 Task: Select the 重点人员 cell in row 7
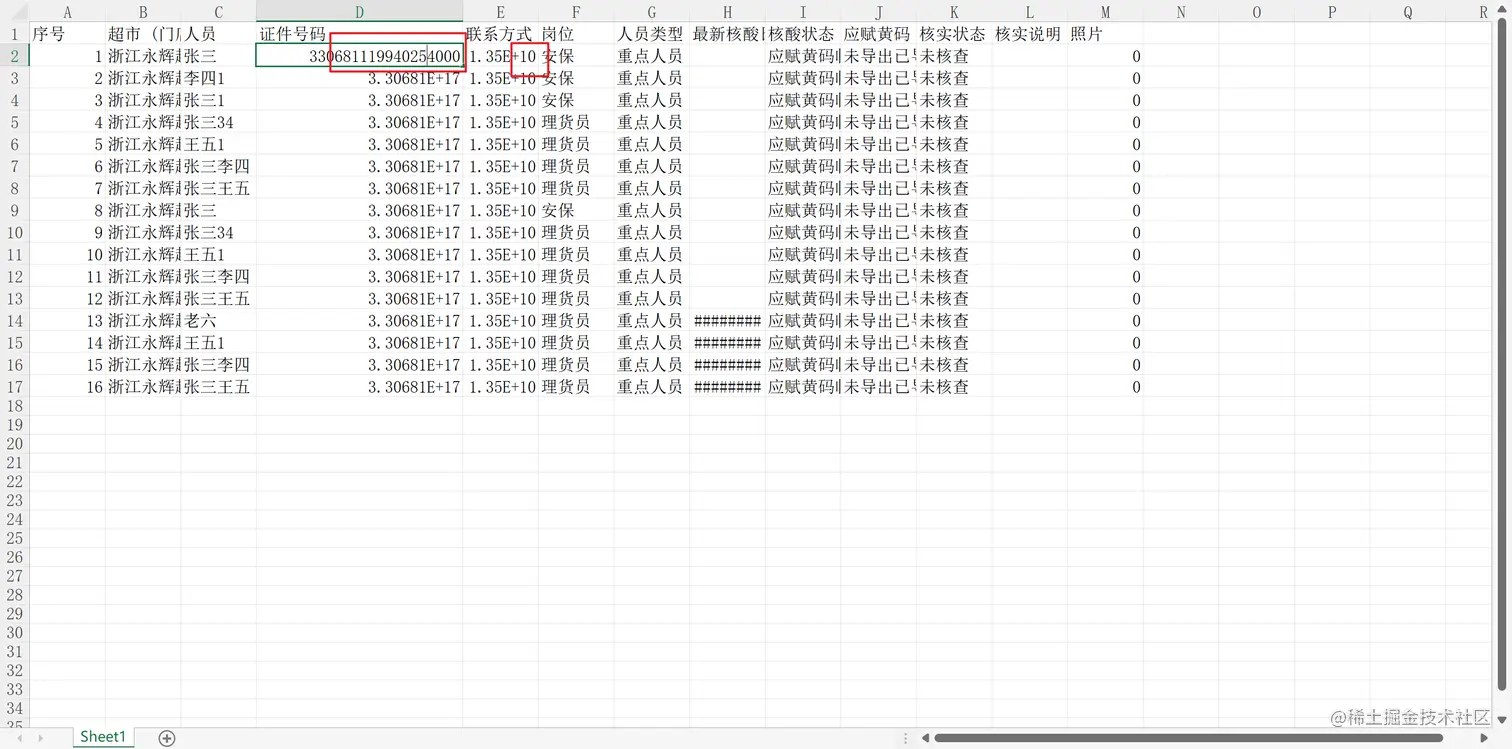[x=652, y=166]
